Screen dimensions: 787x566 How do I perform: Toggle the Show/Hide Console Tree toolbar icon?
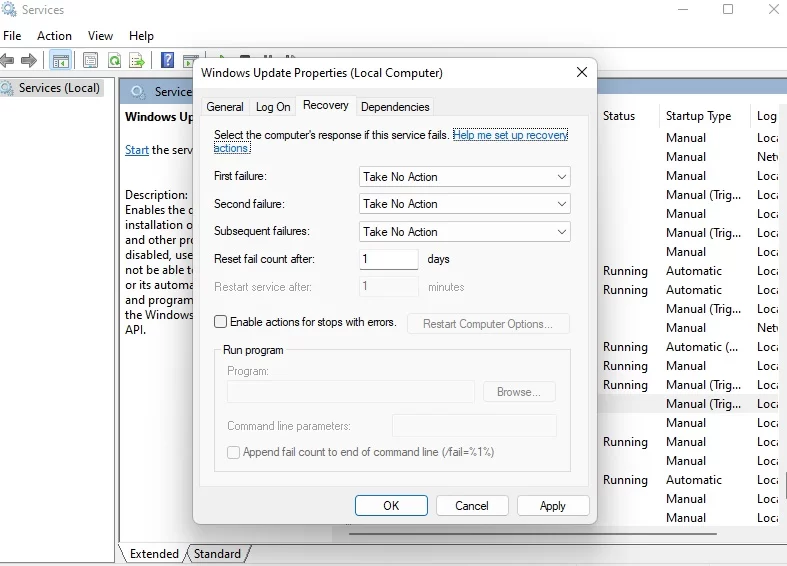(x=61, y=61)
